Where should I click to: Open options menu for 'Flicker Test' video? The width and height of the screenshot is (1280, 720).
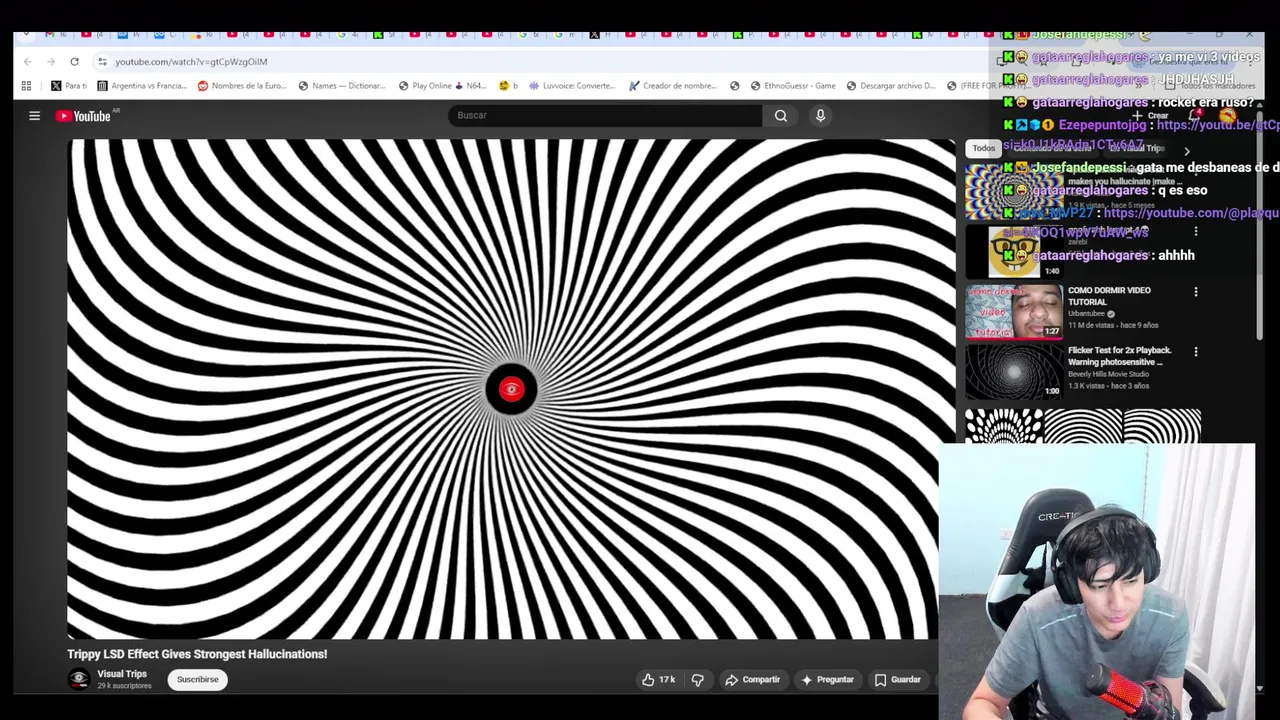[x=1195, y=352]
